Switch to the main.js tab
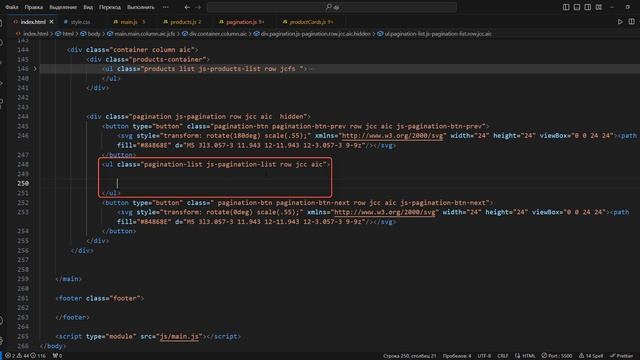The image size is (640, 360). 129,22
